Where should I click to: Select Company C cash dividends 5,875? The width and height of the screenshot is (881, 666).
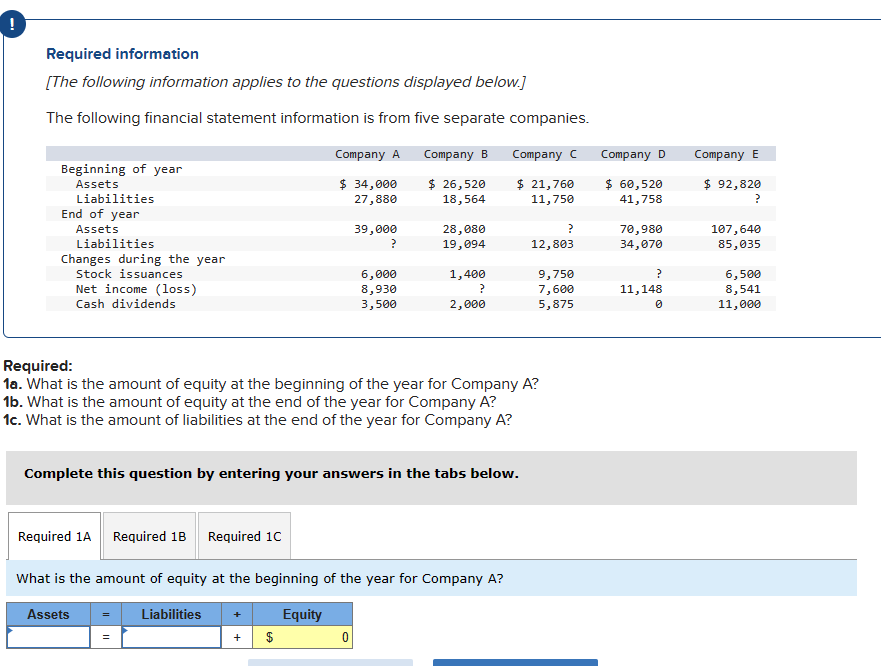(x=556, y=304)
